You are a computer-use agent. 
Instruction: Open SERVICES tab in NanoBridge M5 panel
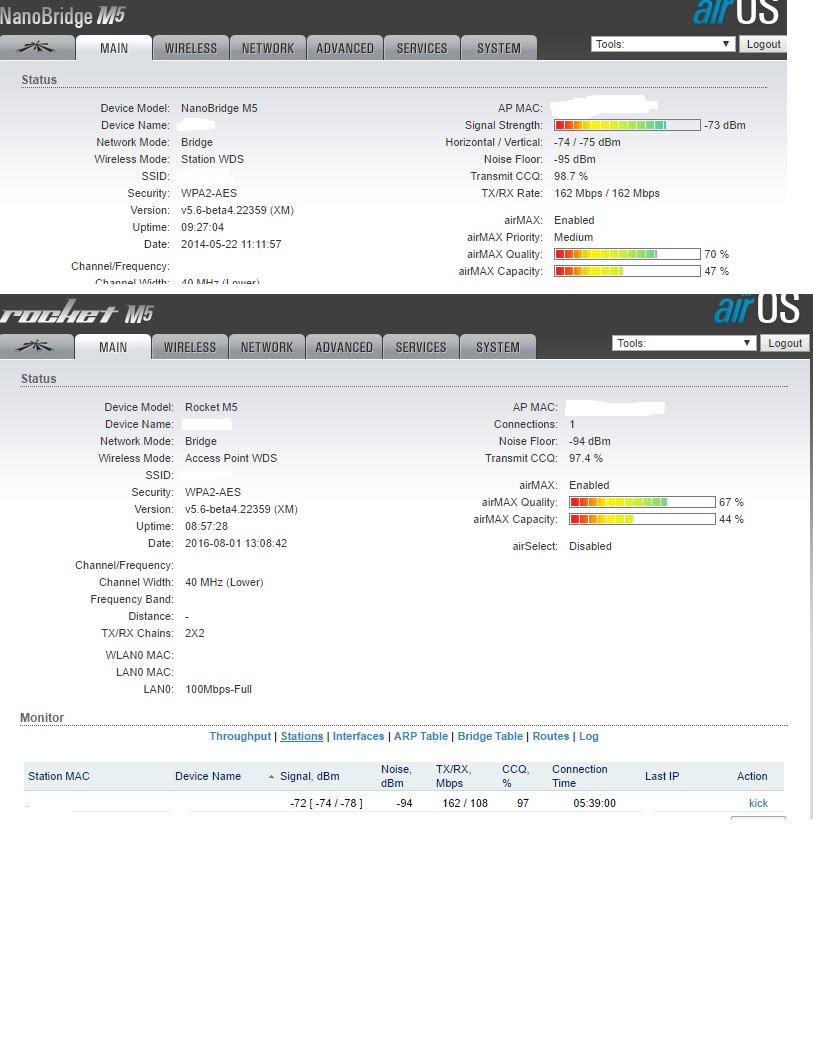tap(421, 48)
